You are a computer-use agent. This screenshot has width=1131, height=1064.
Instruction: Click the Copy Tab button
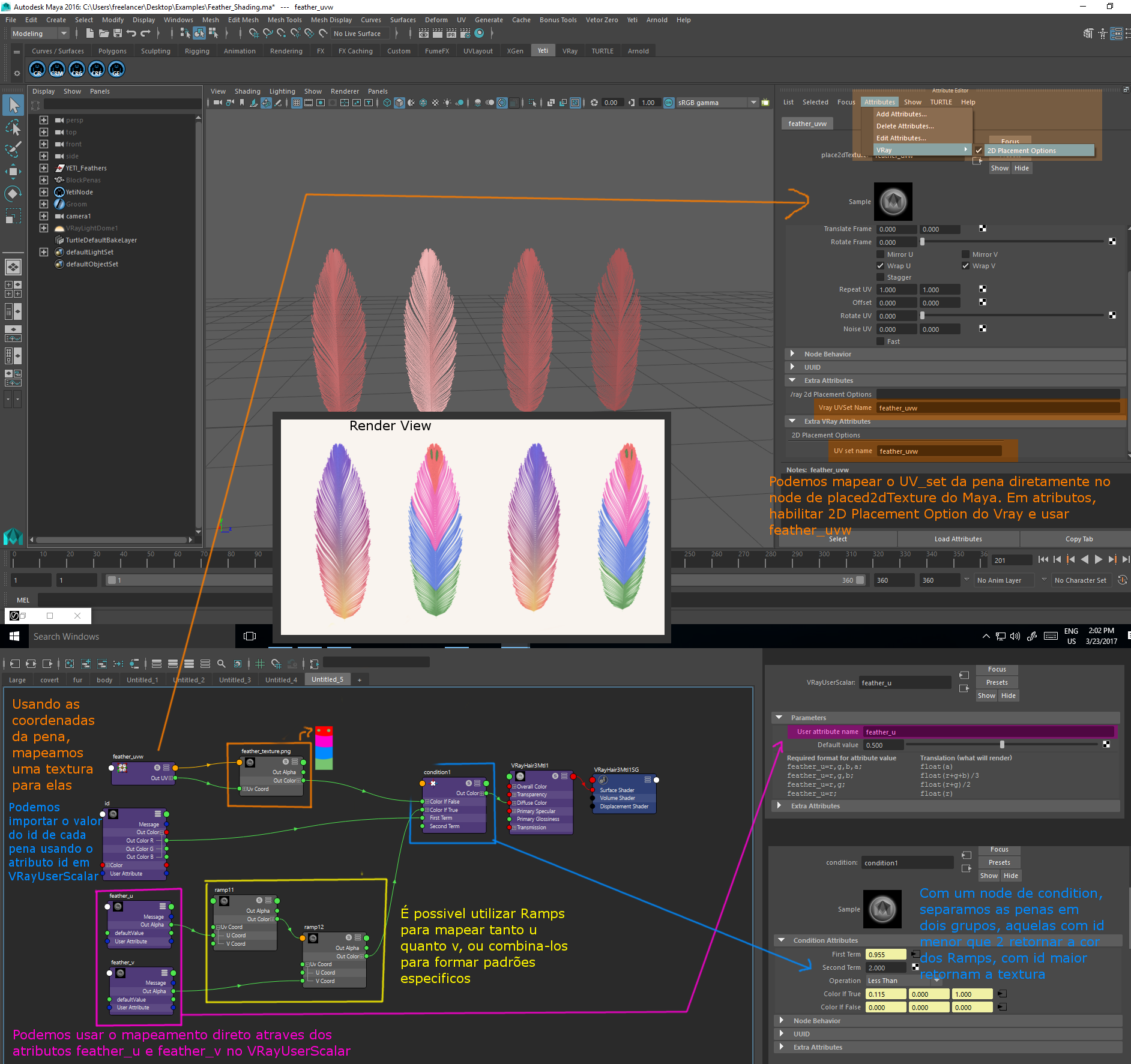1079,539
